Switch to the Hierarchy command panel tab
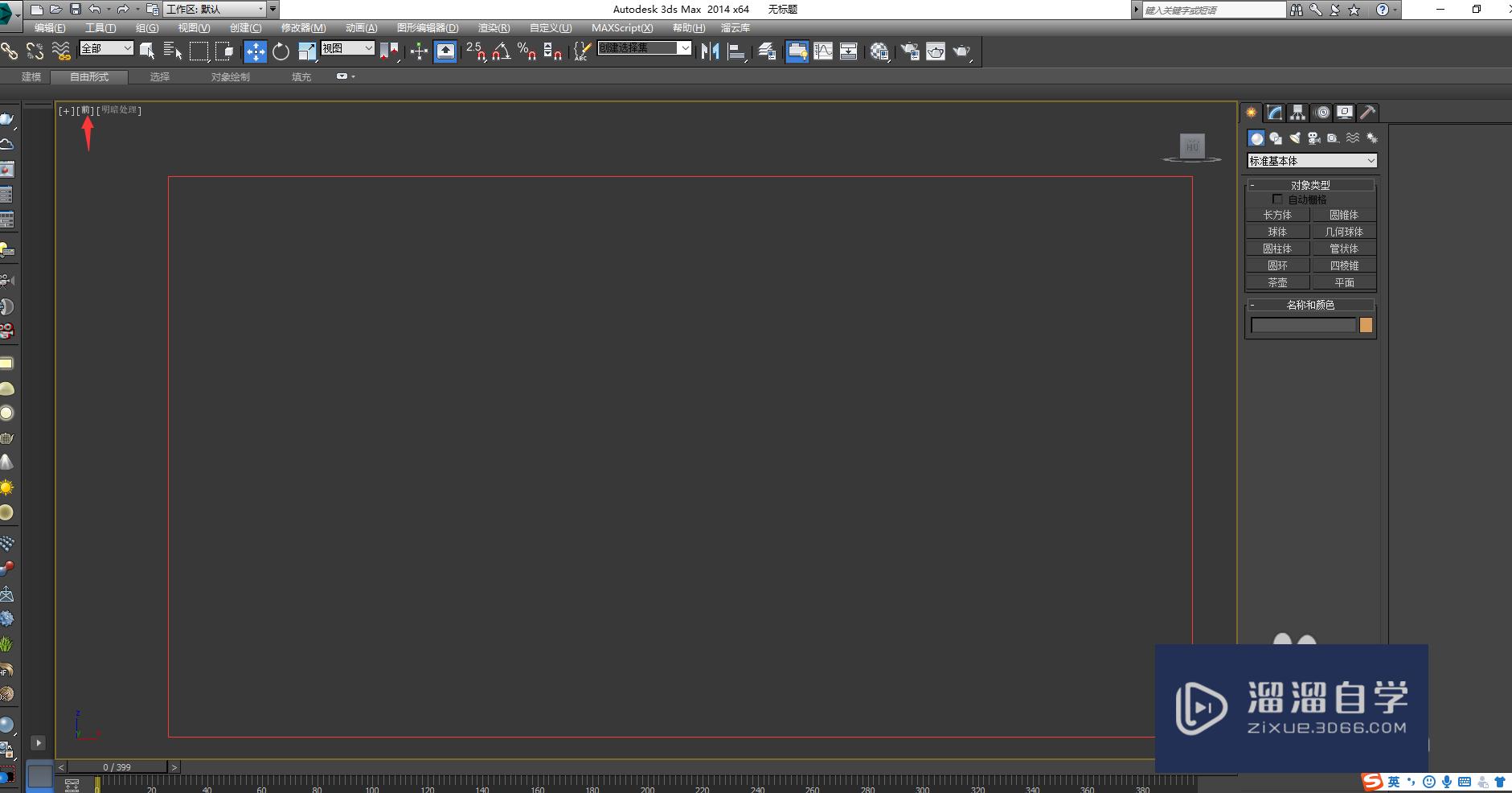Image resolution: width=1512 pixels, height=793 pixels. click(x=1297, y=113)
